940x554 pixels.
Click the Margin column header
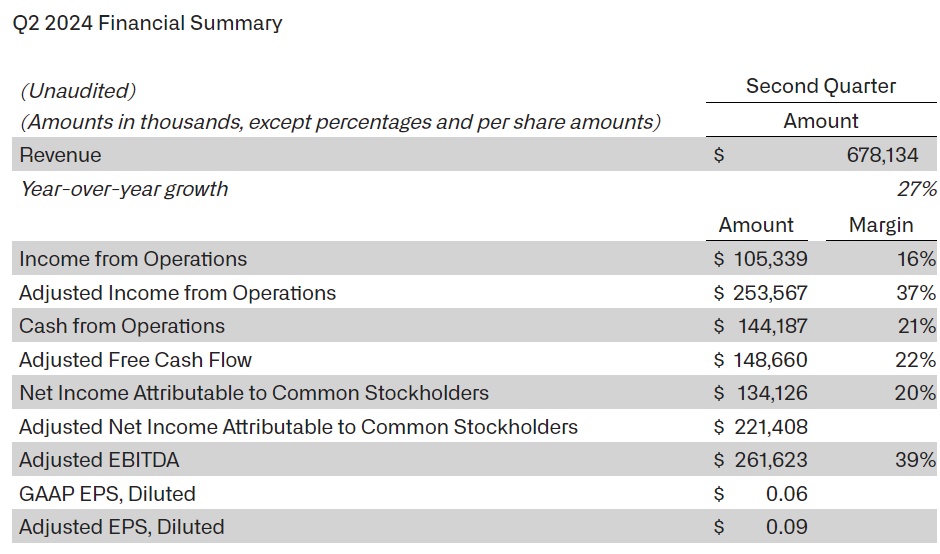(x=880, y=225)
